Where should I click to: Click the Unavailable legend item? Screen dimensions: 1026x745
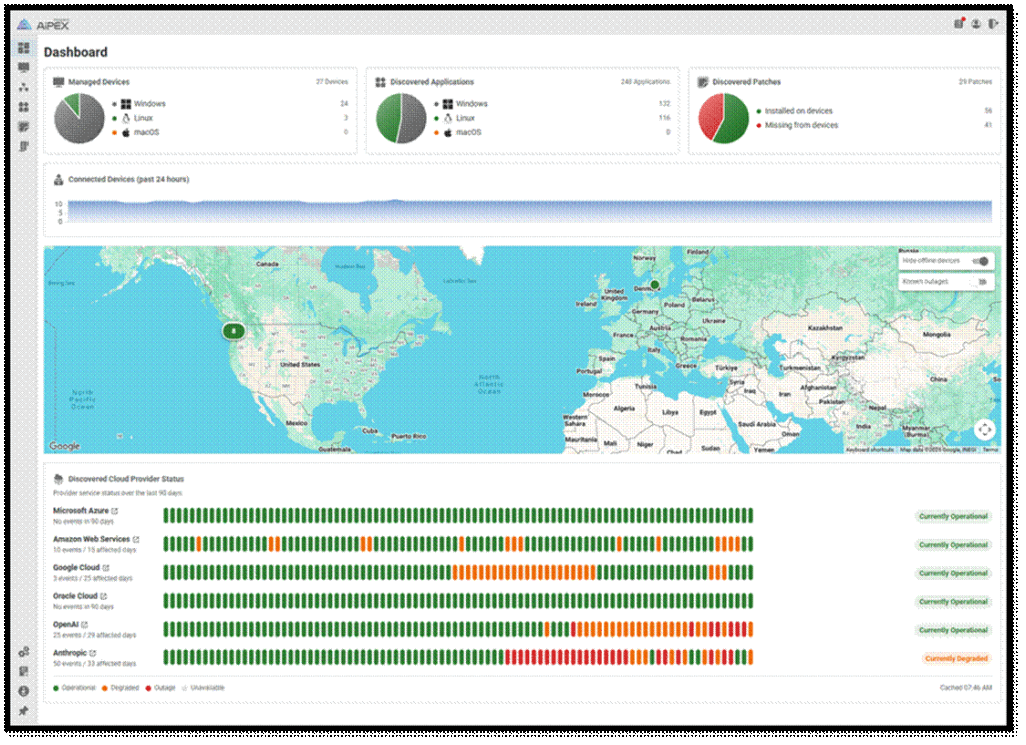pyautogui.click(x=203, y=688)
